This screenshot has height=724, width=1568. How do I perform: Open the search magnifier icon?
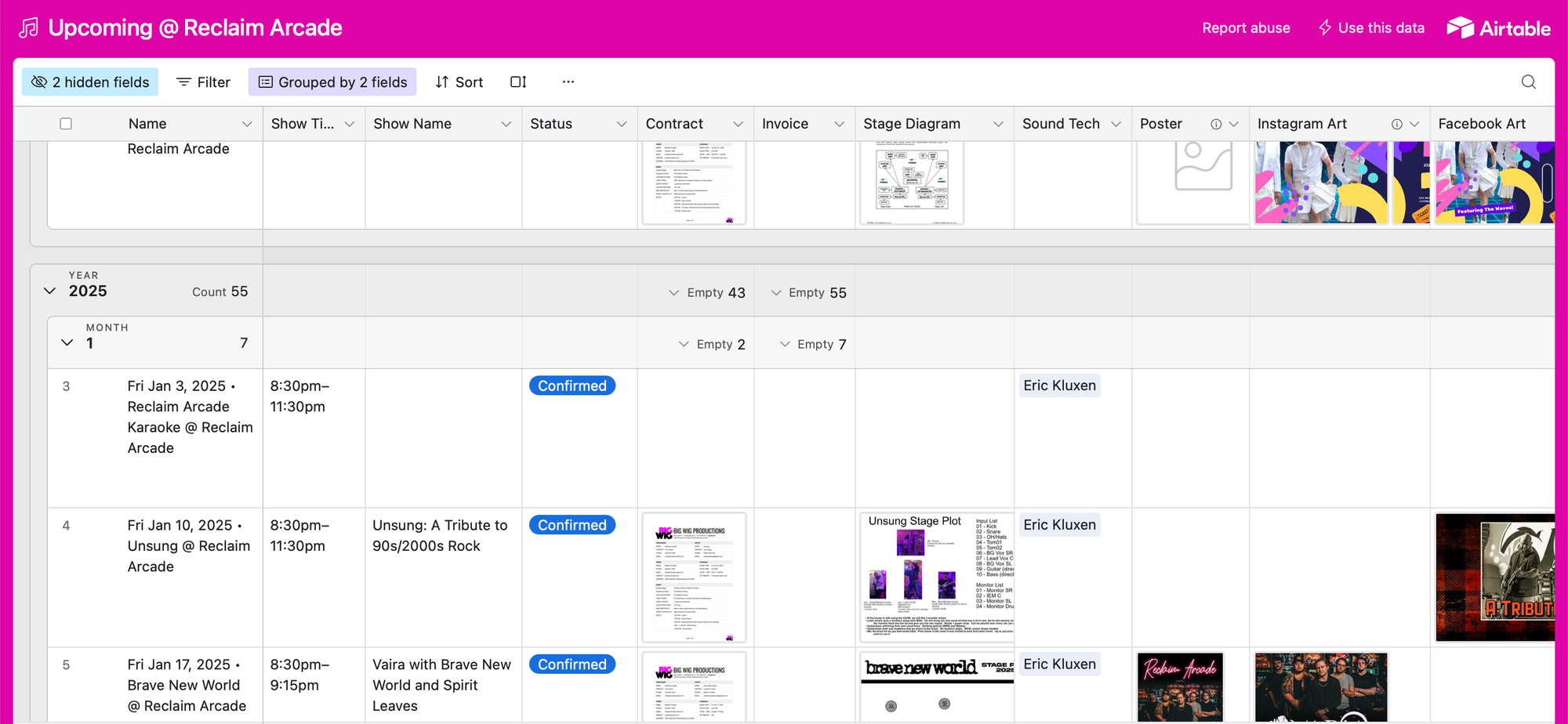(1528, 82)
